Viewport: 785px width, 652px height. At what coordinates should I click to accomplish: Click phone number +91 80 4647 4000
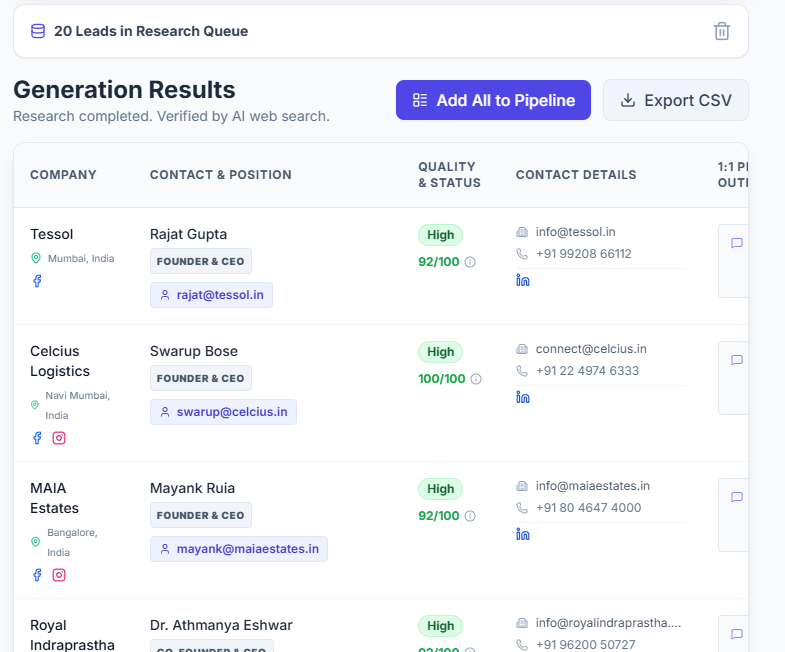click(588, 508)
